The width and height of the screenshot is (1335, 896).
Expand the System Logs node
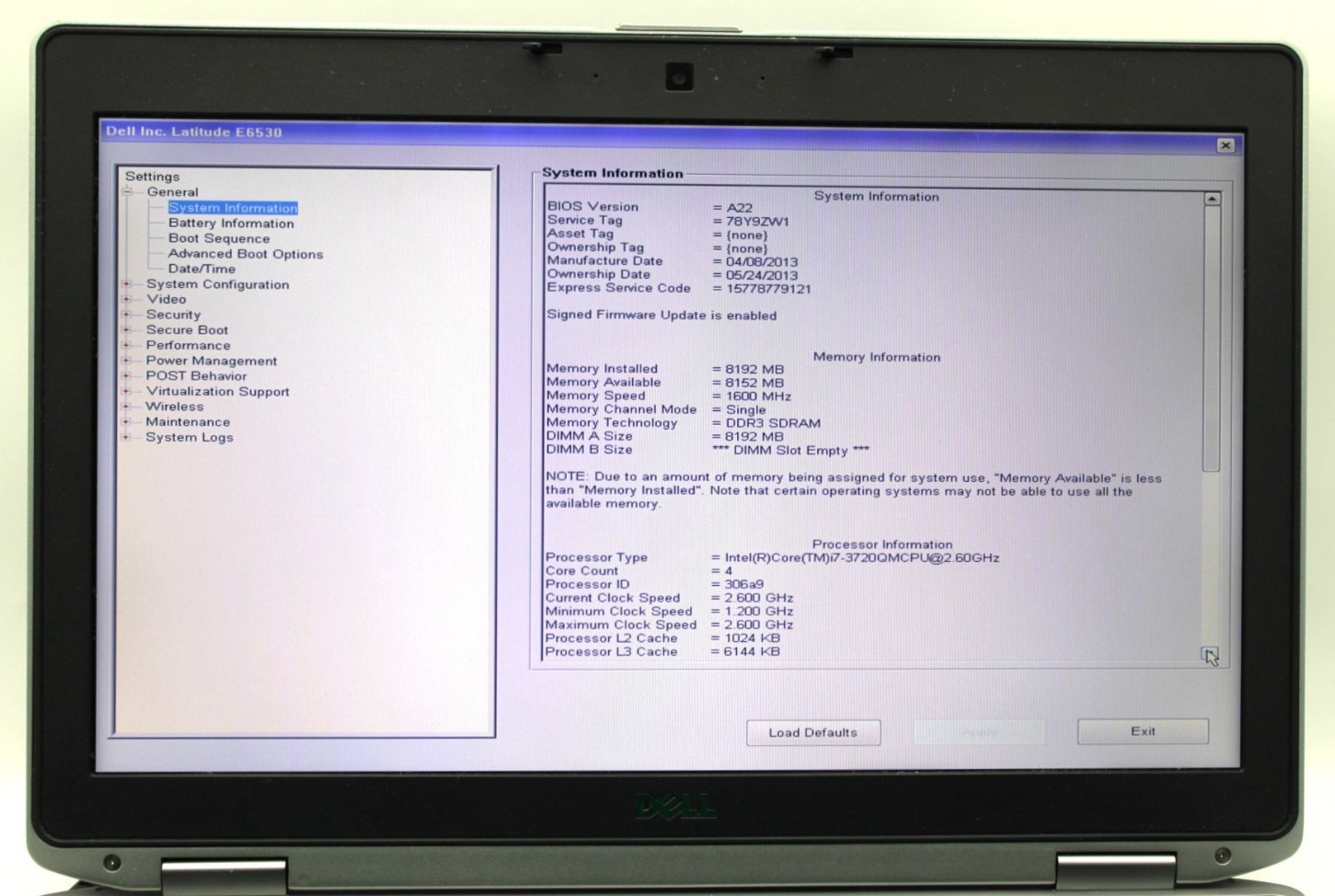point(127,437)
